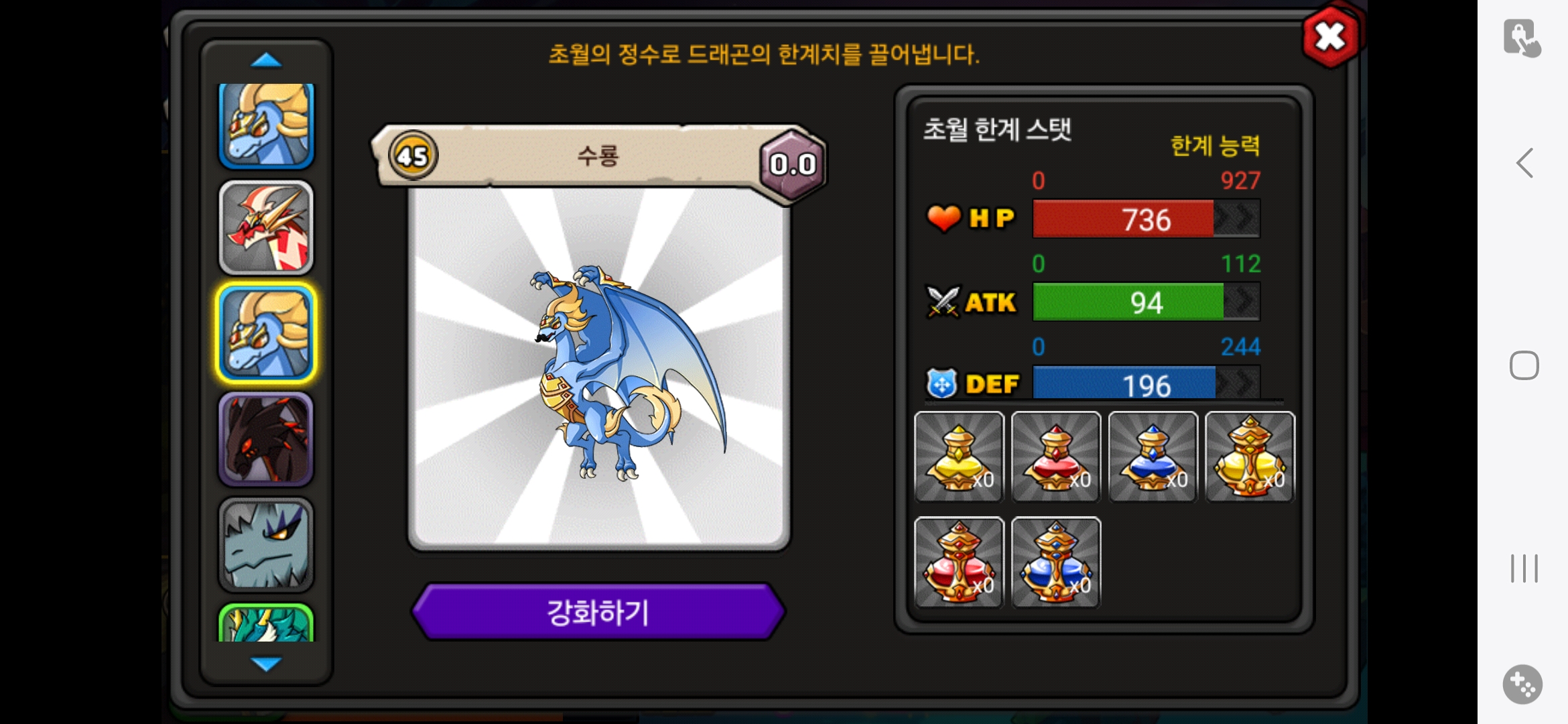Go back using Android back arrow
Viewport: 1568px width, 724px height.
pyautogui.click(x=1524, y=163)
